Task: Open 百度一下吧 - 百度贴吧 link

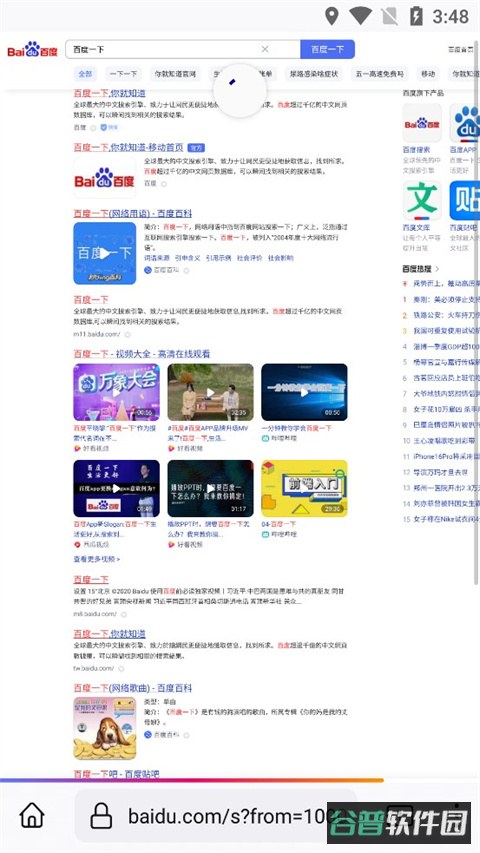Action: tap(116, 774)
